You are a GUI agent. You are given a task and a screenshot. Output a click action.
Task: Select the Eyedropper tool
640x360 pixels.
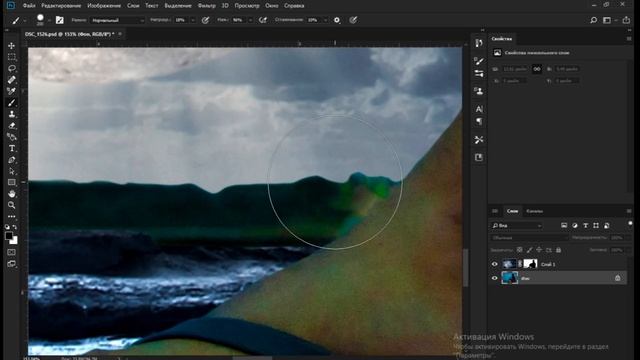(x=11, y=91)
